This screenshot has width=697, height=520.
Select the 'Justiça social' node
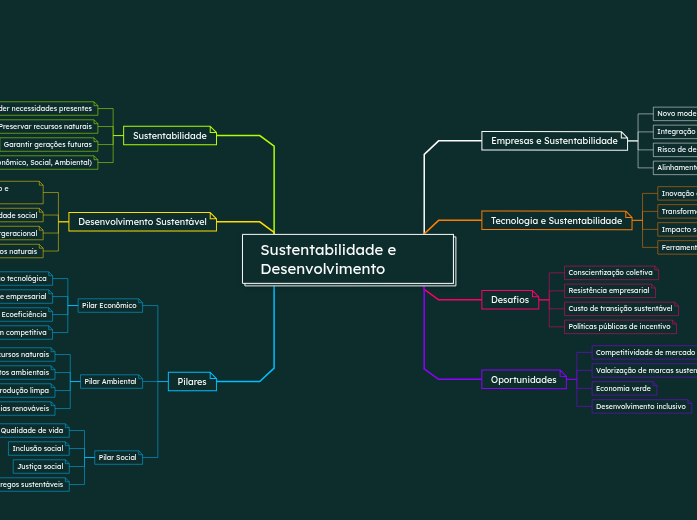[41, 467]
